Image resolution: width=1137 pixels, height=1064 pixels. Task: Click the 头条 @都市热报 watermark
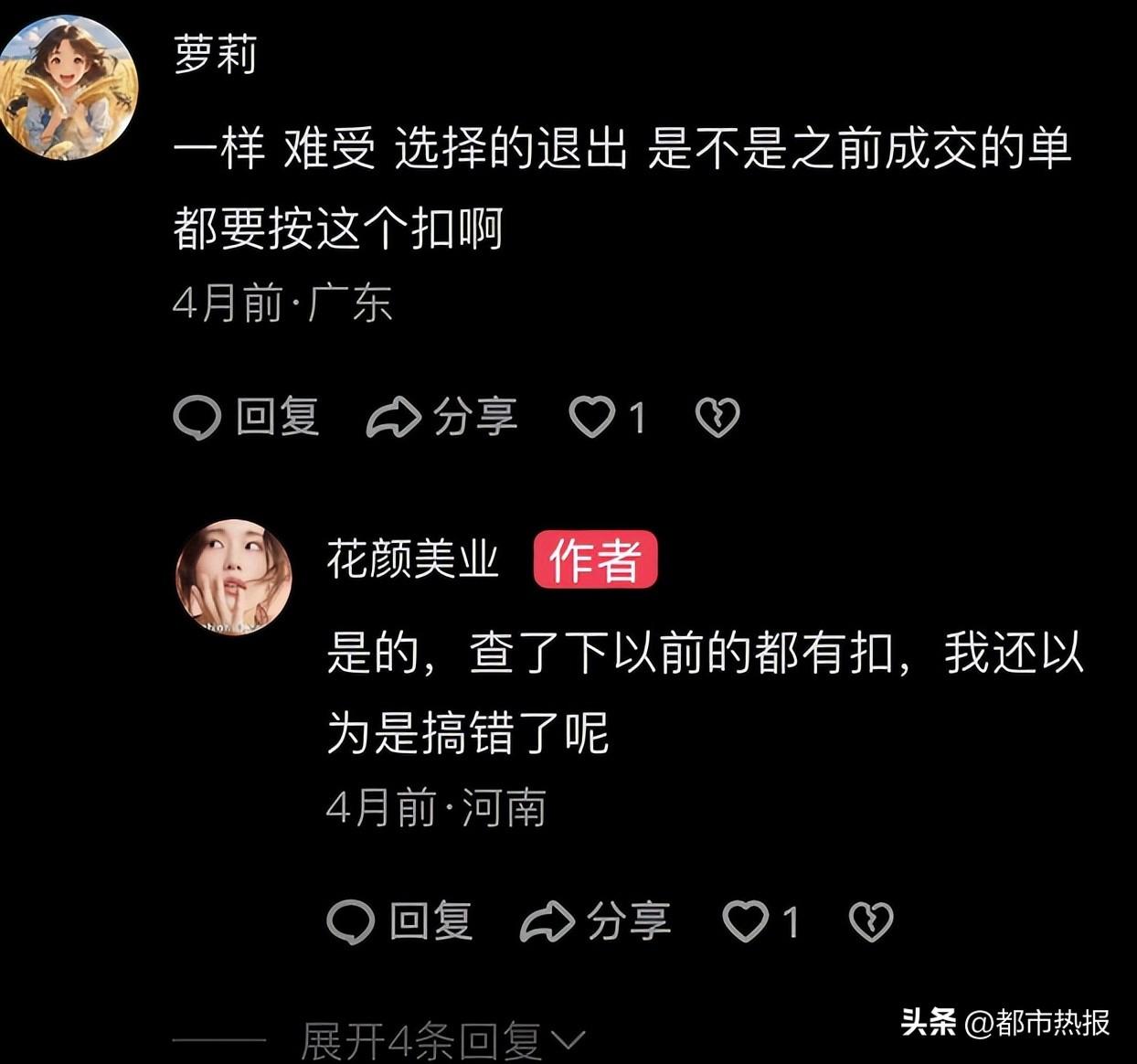click(1005, 1022)
